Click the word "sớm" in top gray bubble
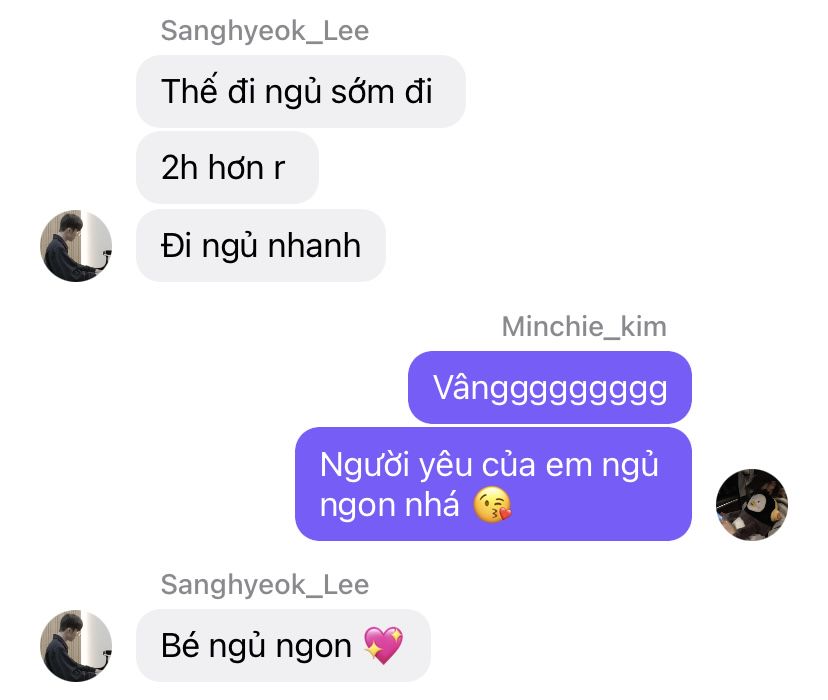The width and height of the screenshot is (828, 700). (x=363, y=91)
